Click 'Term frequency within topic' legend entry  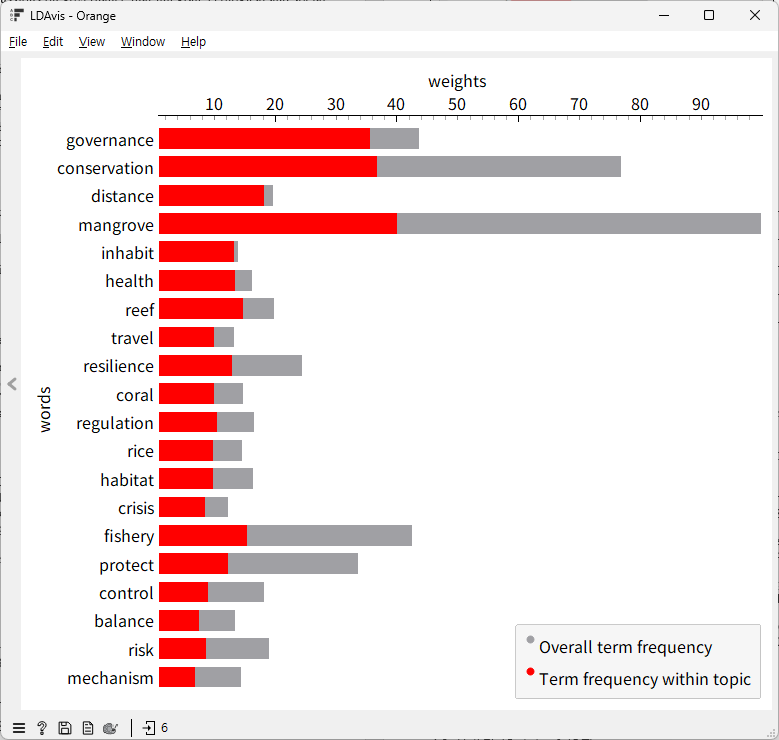click(644, 679)
